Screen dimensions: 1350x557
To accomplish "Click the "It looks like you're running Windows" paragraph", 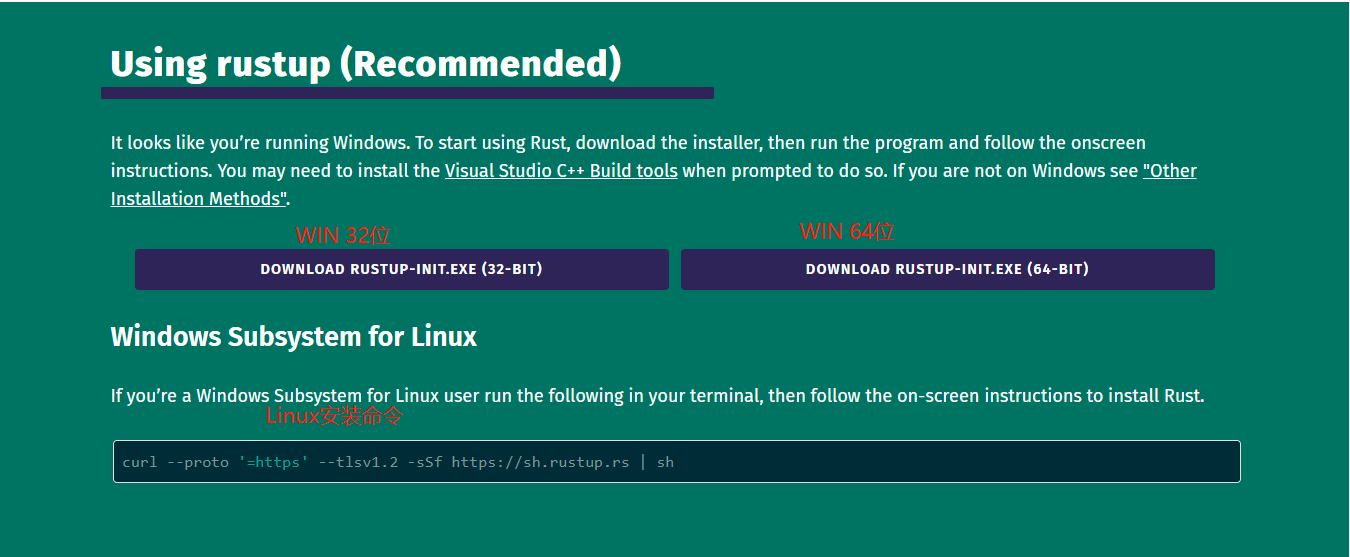I will 654,171.
